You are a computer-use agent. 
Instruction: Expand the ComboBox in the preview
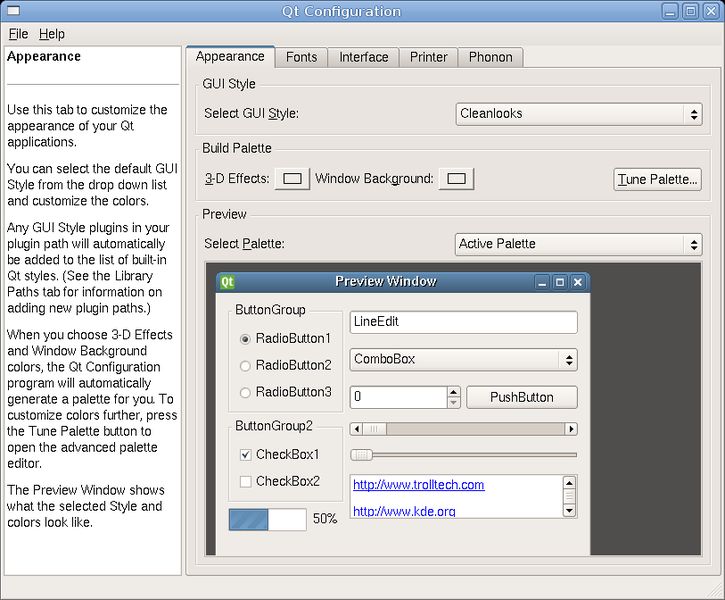[463, 360]
